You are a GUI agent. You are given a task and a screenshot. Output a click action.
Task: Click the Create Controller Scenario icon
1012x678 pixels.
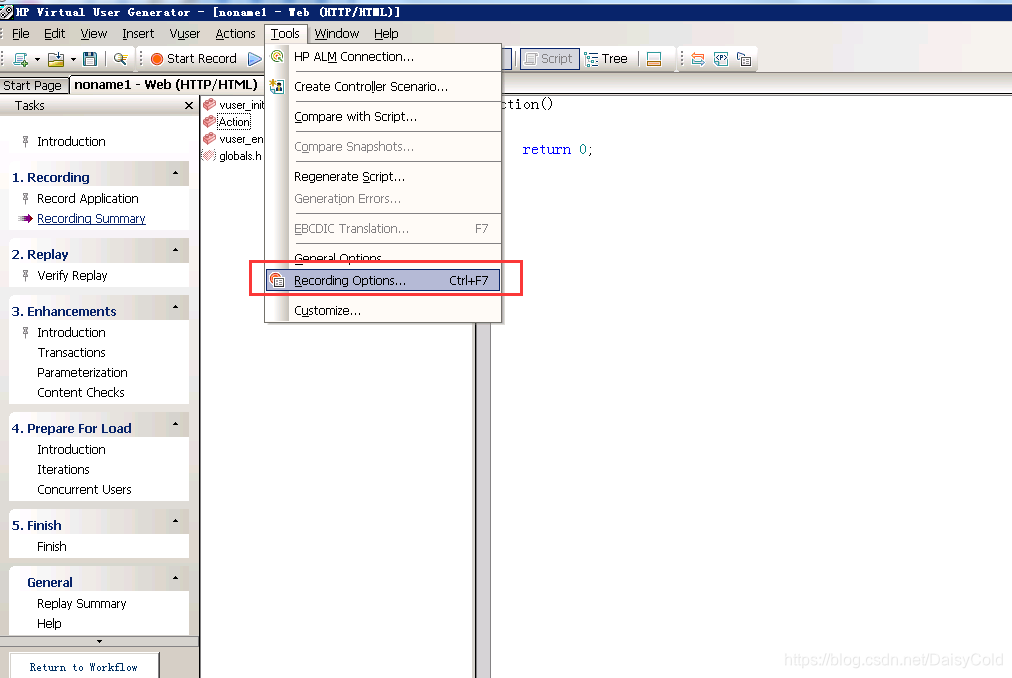pyautogui.click(x=277, y=87)
